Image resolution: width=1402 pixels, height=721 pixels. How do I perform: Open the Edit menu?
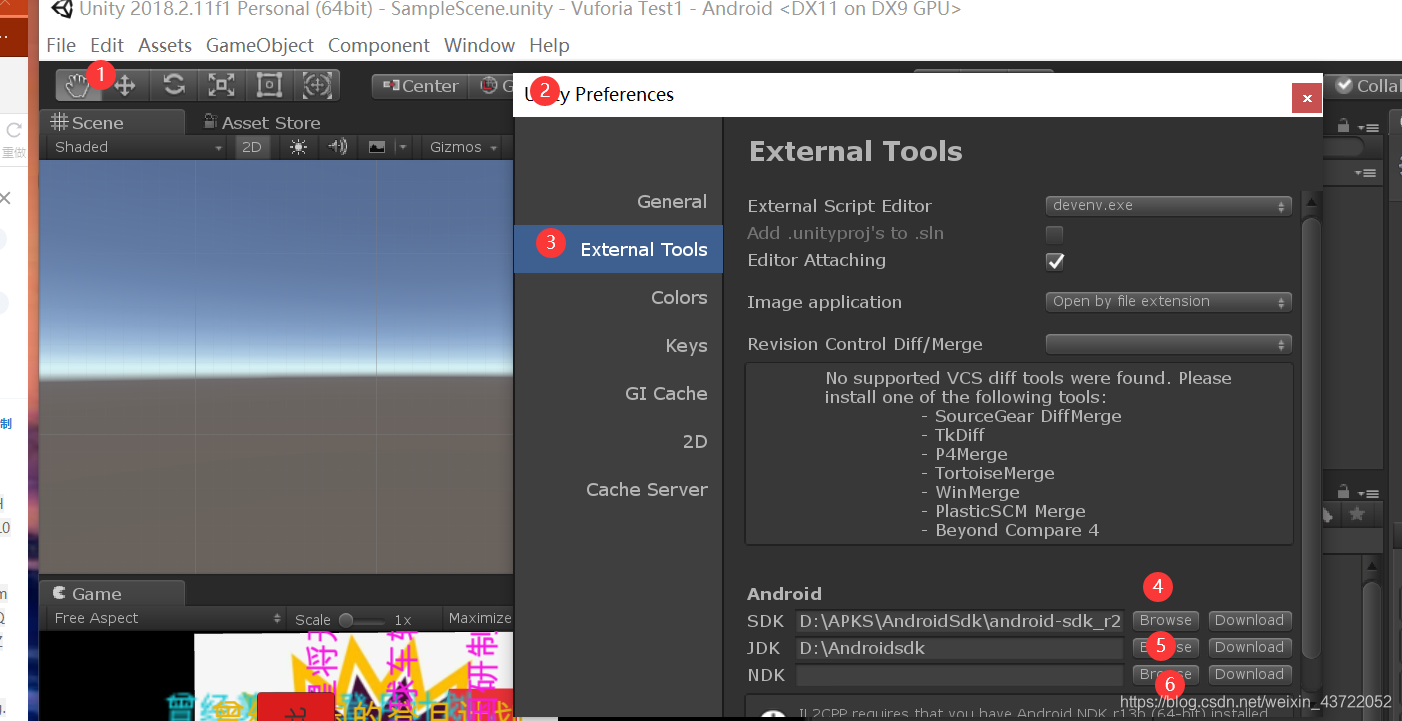107,45
